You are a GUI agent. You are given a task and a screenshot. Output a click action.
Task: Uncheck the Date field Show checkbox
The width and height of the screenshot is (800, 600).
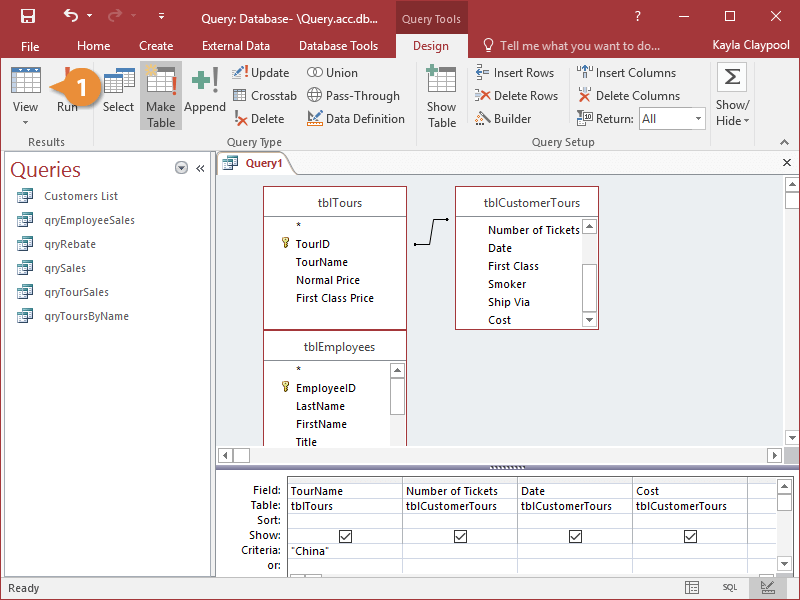575,536
